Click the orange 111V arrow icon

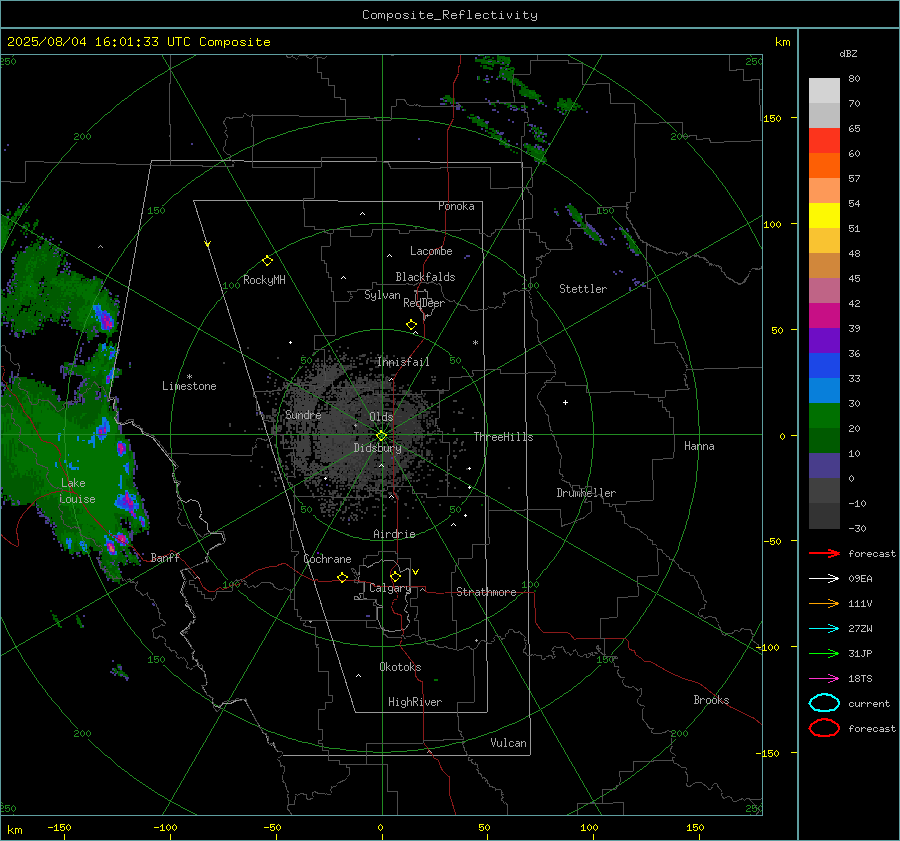(x=824, y=603)
